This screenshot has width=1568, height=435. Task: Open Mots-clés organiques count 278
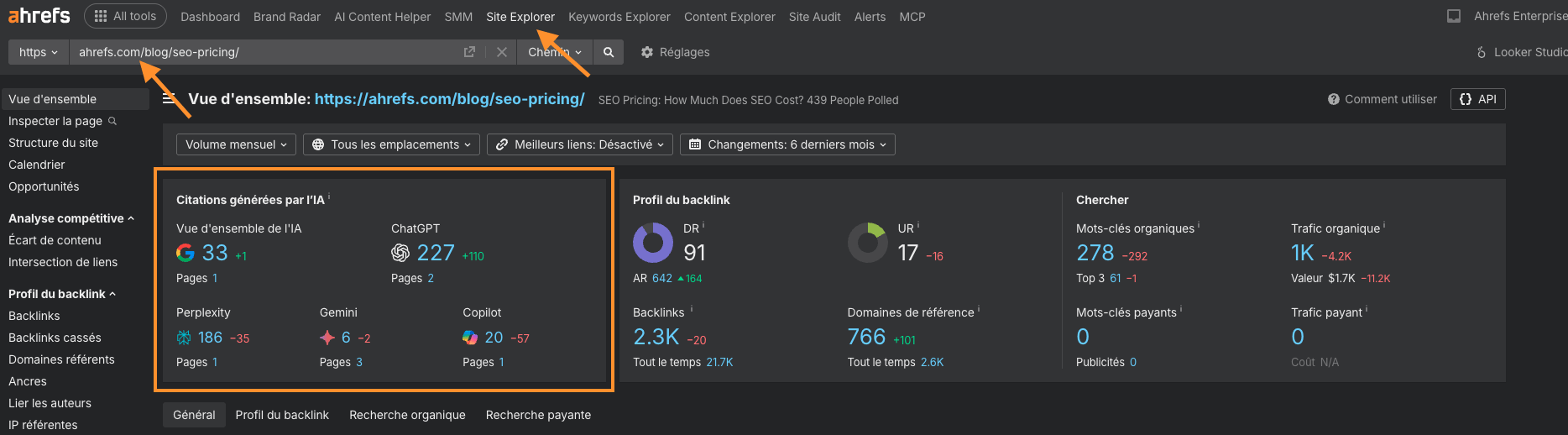coord(1095,253)
